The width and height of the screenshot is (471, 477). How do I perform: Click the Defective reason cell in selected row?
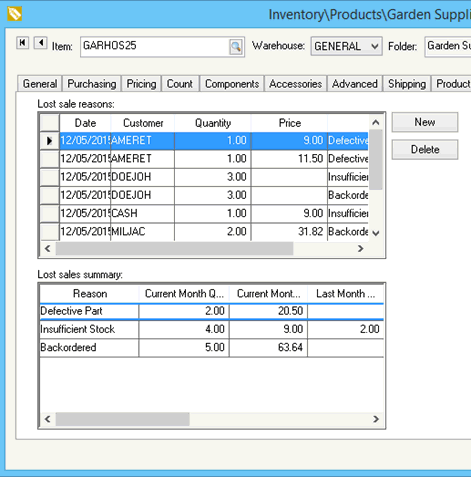point(348,141)
